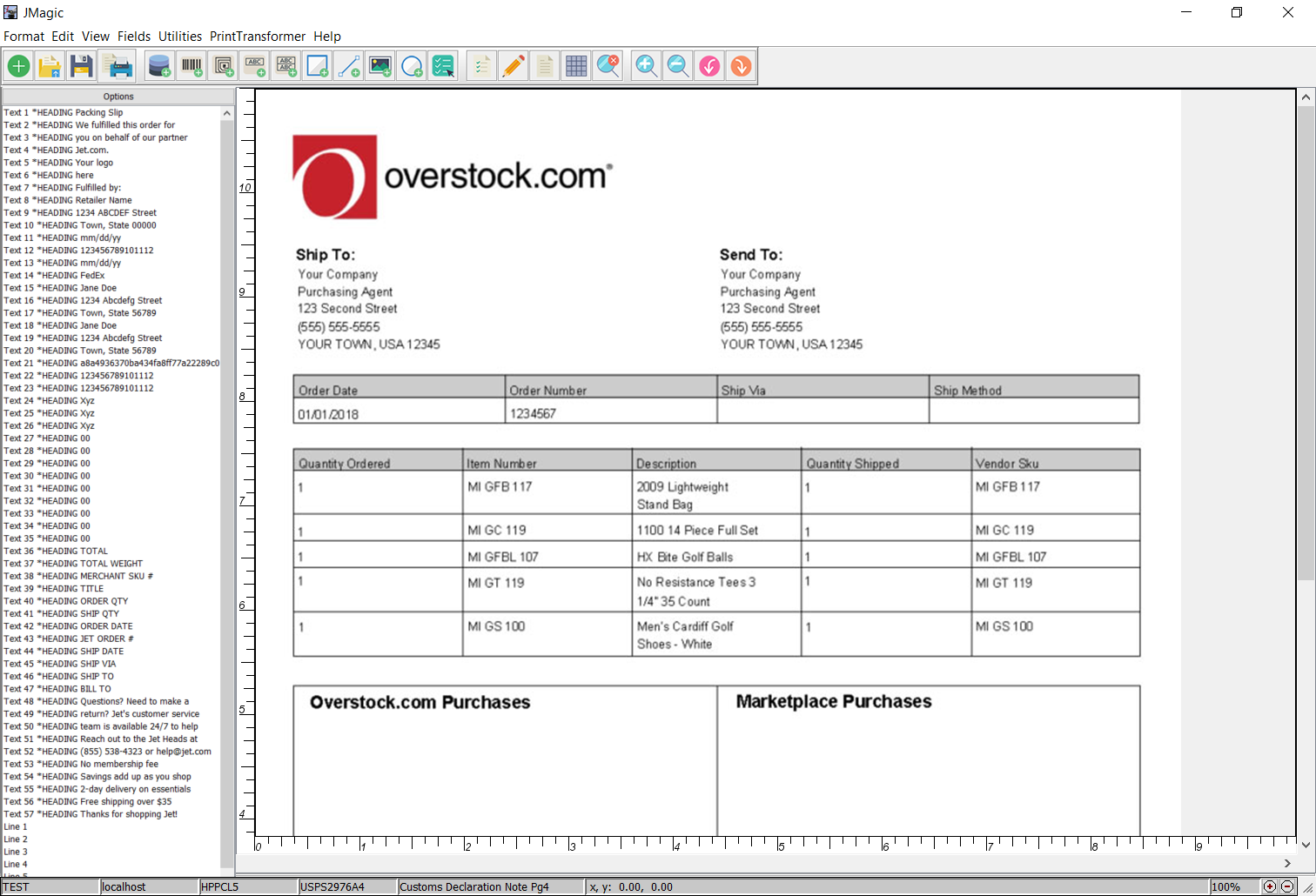Viewport: 1316px width, 896px height.
Task: Click the magnifier with red X icon
Action: (608, 66)
